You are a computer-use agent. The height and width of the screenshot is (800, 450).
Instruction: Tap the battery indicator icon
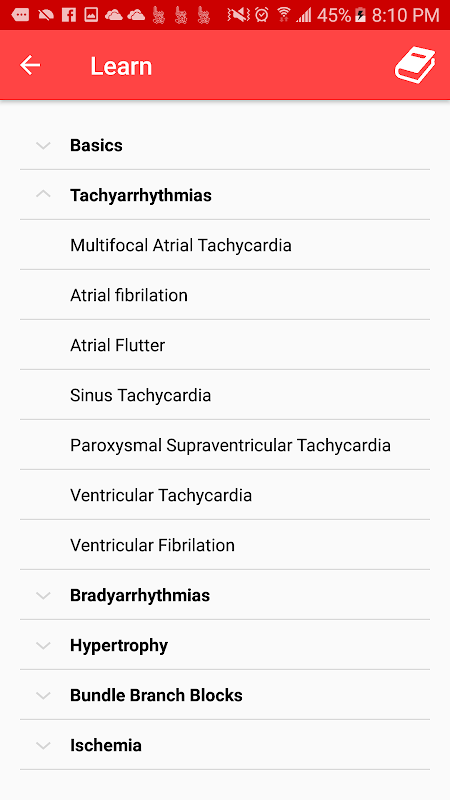point(360,15)
